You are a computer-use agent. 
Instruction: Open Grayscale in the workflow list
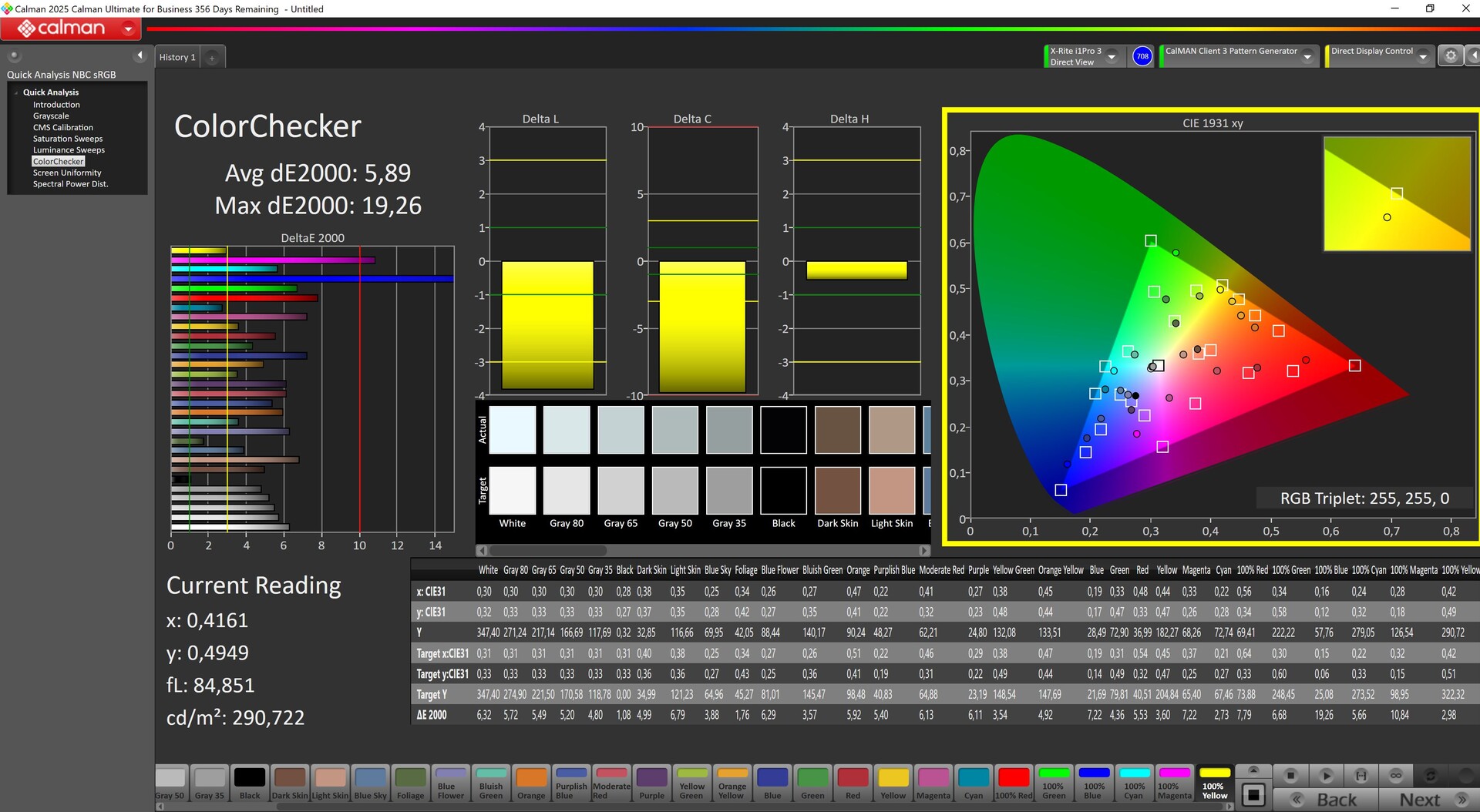[51, 116]
